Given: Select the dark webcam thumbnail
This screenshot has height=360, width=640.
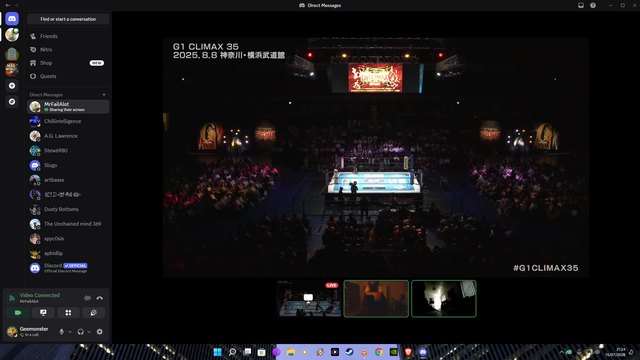Looking at the screenshot, I should point(444,298).
